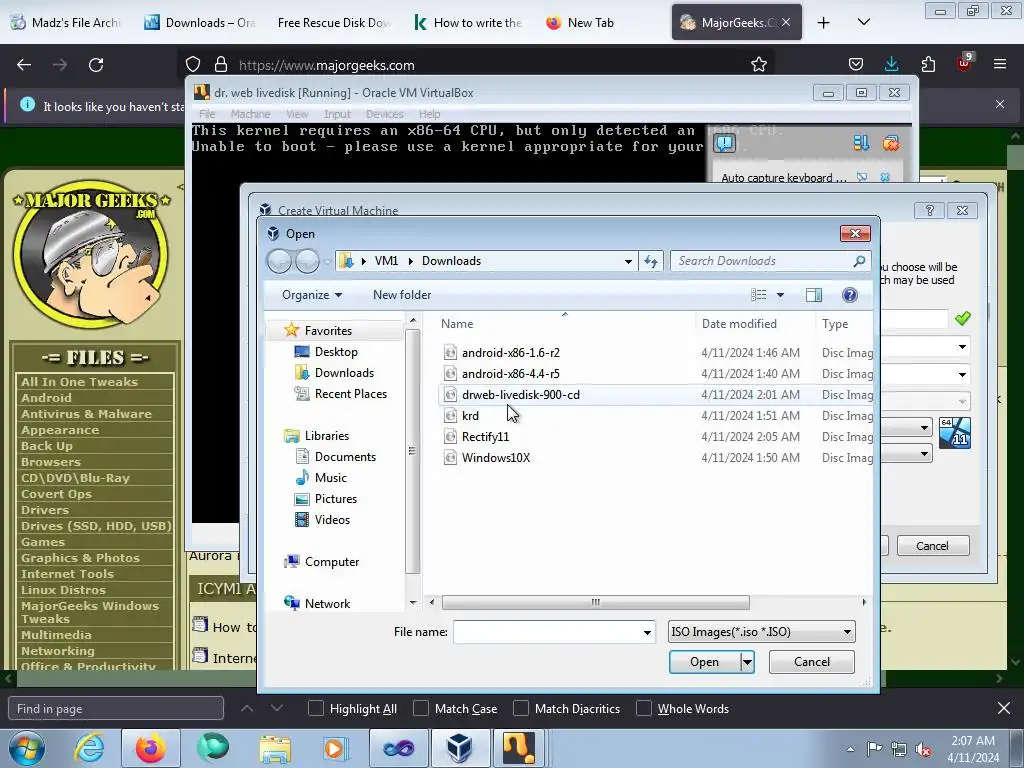Open Videos library
The image size is (1024, 768).
click(x=332, y=519)
